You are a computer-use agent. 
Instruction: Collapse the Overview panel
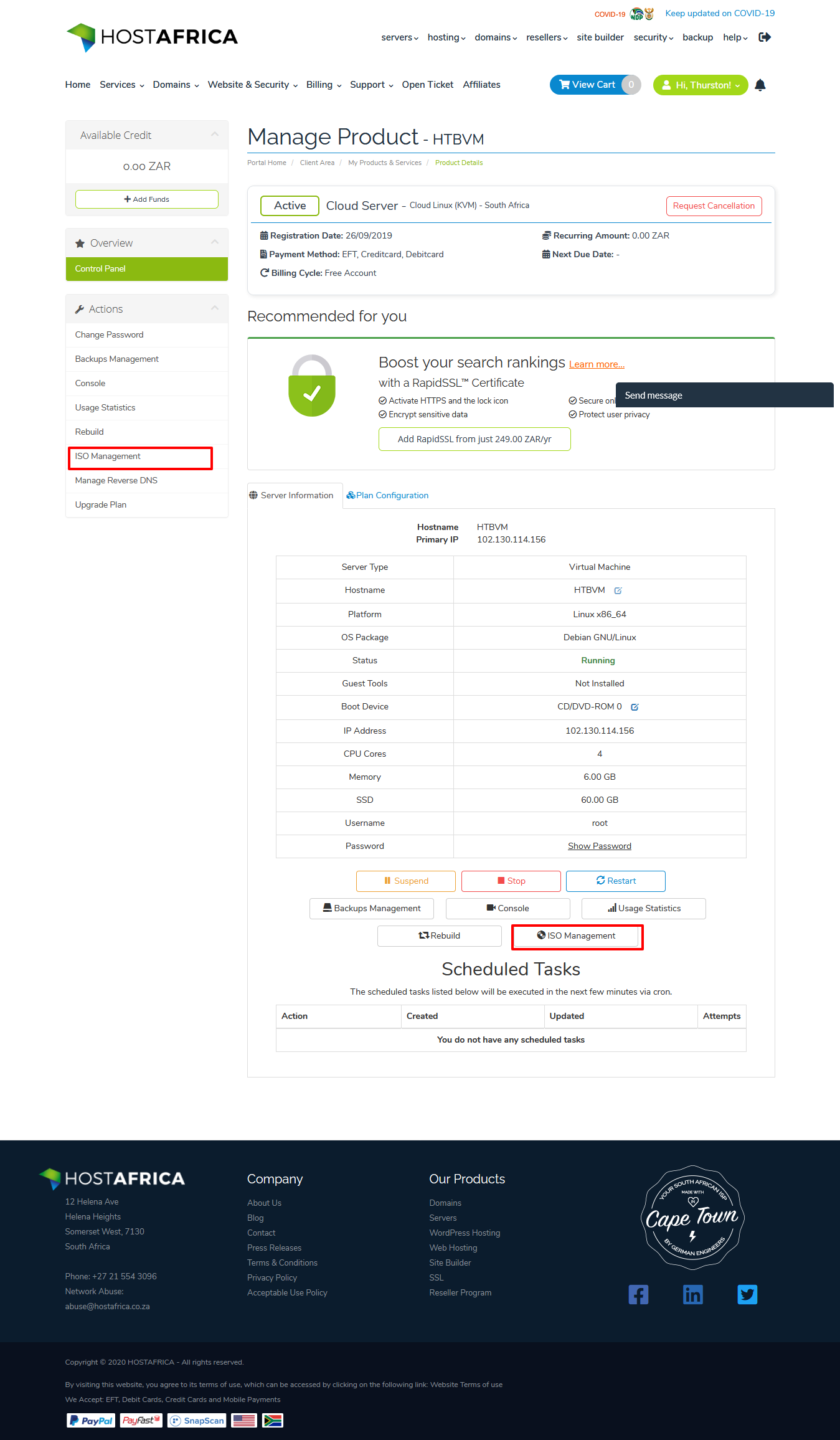click(x=215, y=242)
